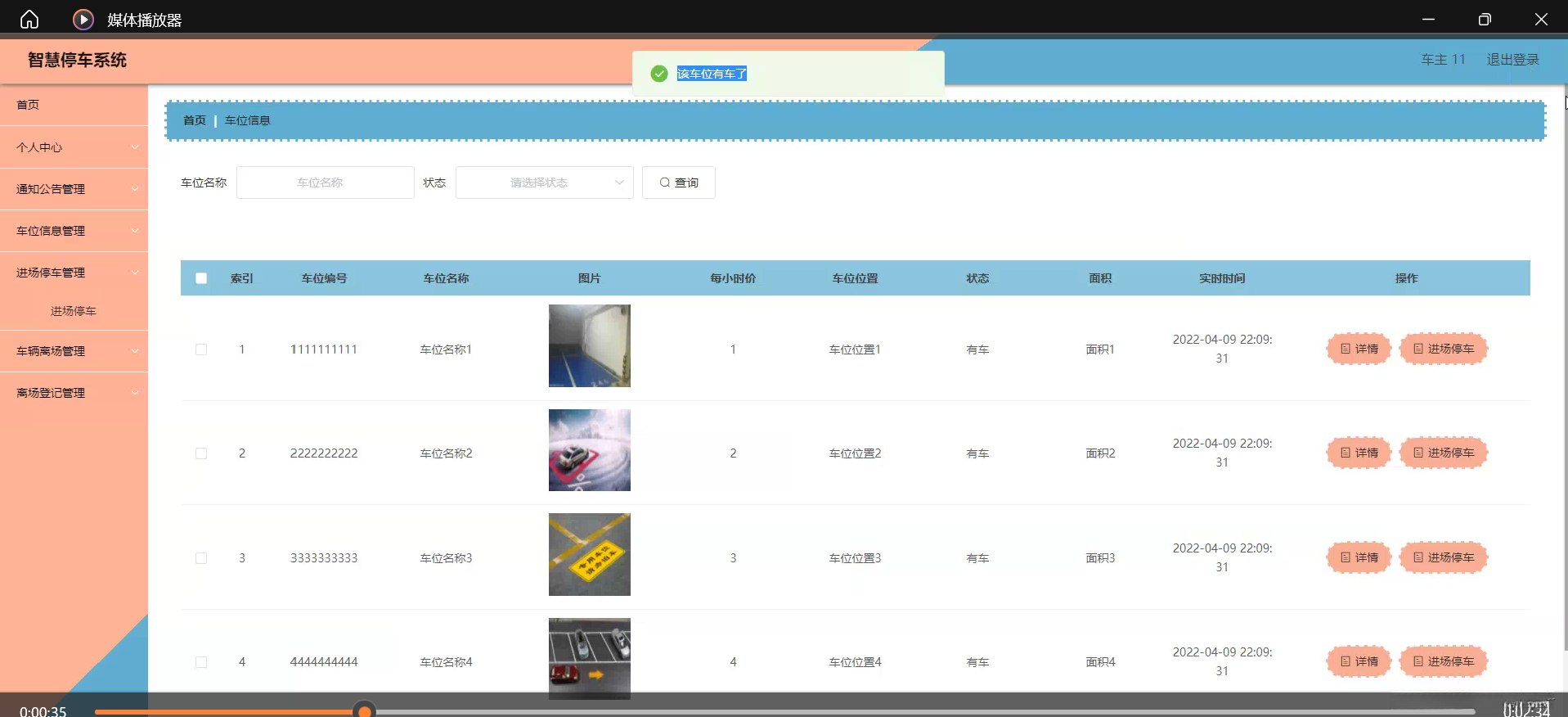Click 进场停车 icon for 车位名称2

pyautogui.click(x=1418, y=453)
